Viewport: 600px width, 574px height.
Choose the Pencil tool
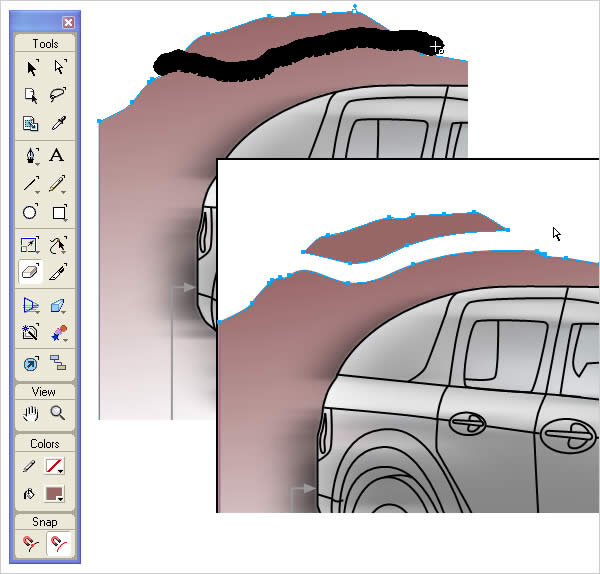tap(57, 184)
